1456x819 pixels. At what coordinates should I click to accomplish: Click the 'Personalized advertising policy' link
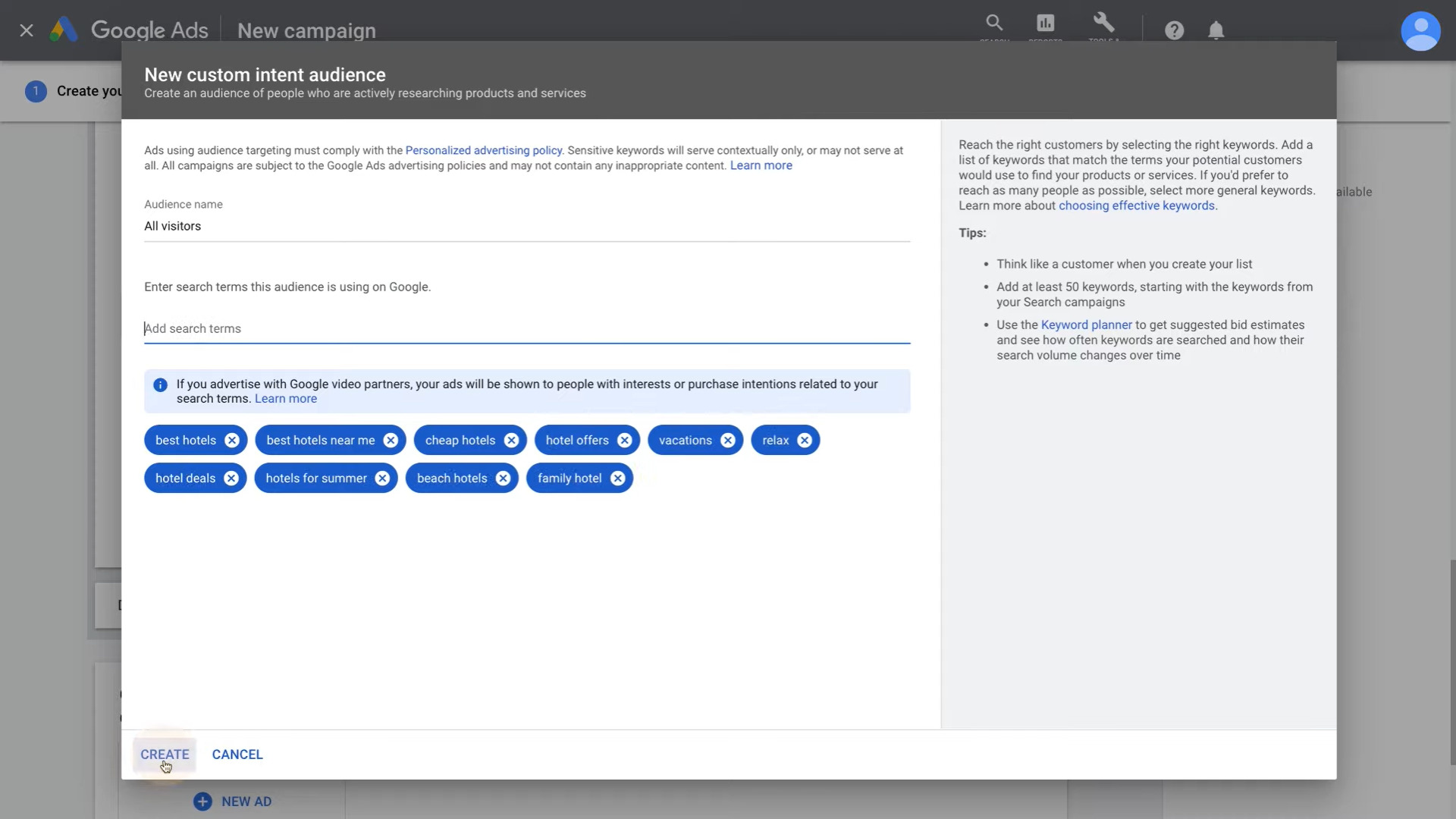[x=484, y=150]
